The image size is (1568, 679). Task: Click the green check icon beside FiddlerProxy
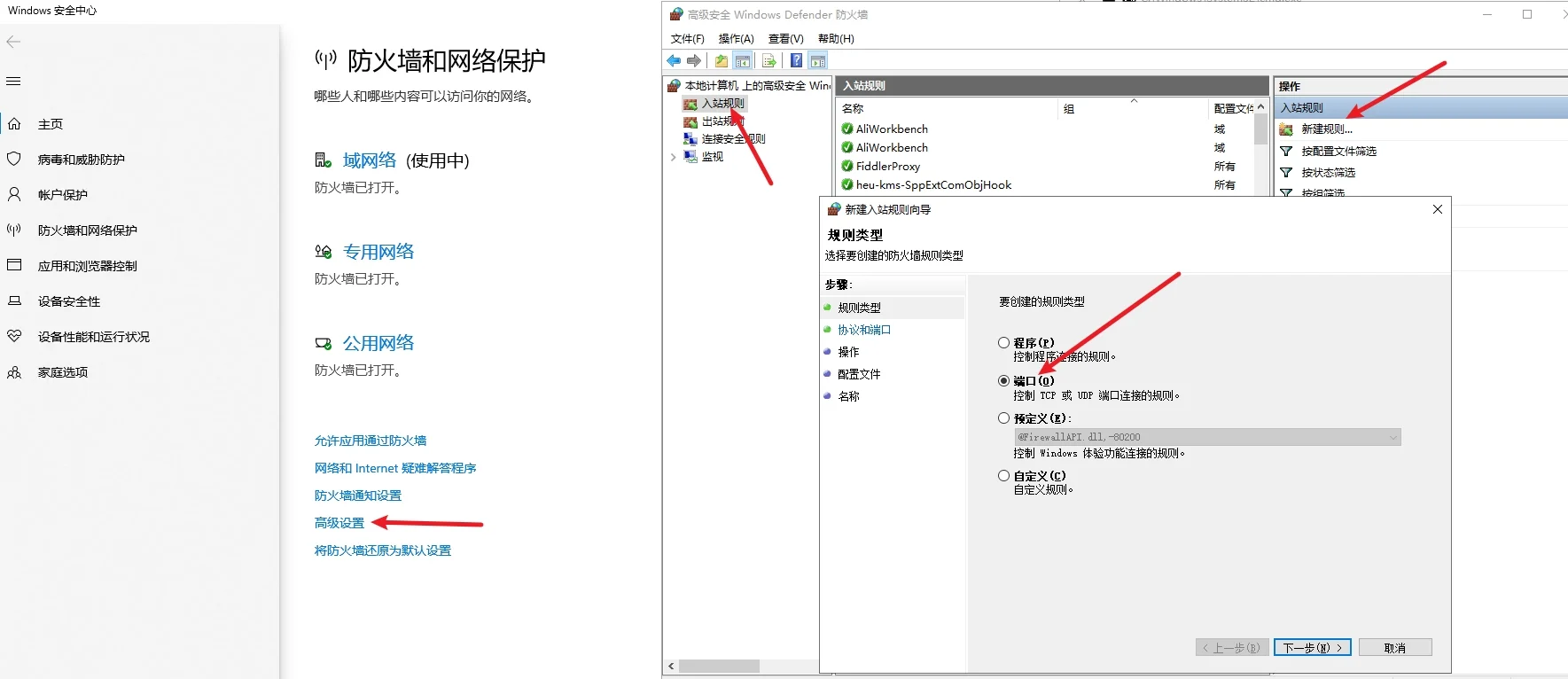[x=847, y=166]
